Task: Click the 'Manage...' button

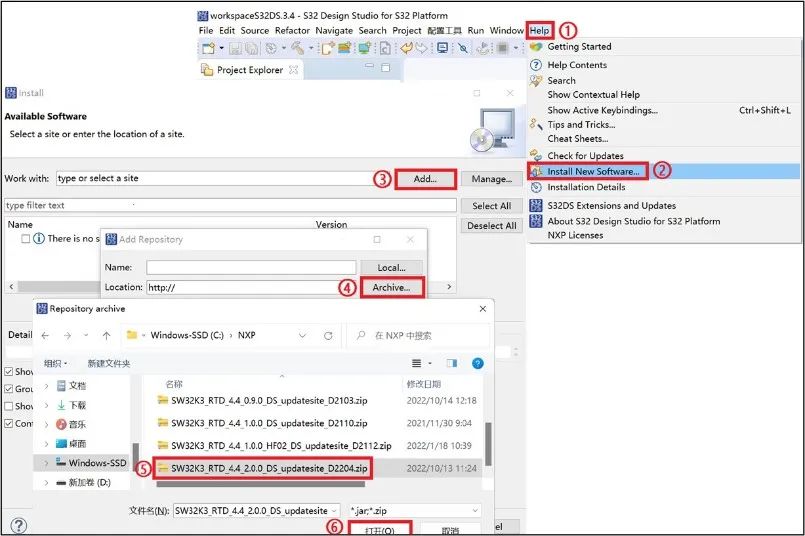Action: (492, 179)
